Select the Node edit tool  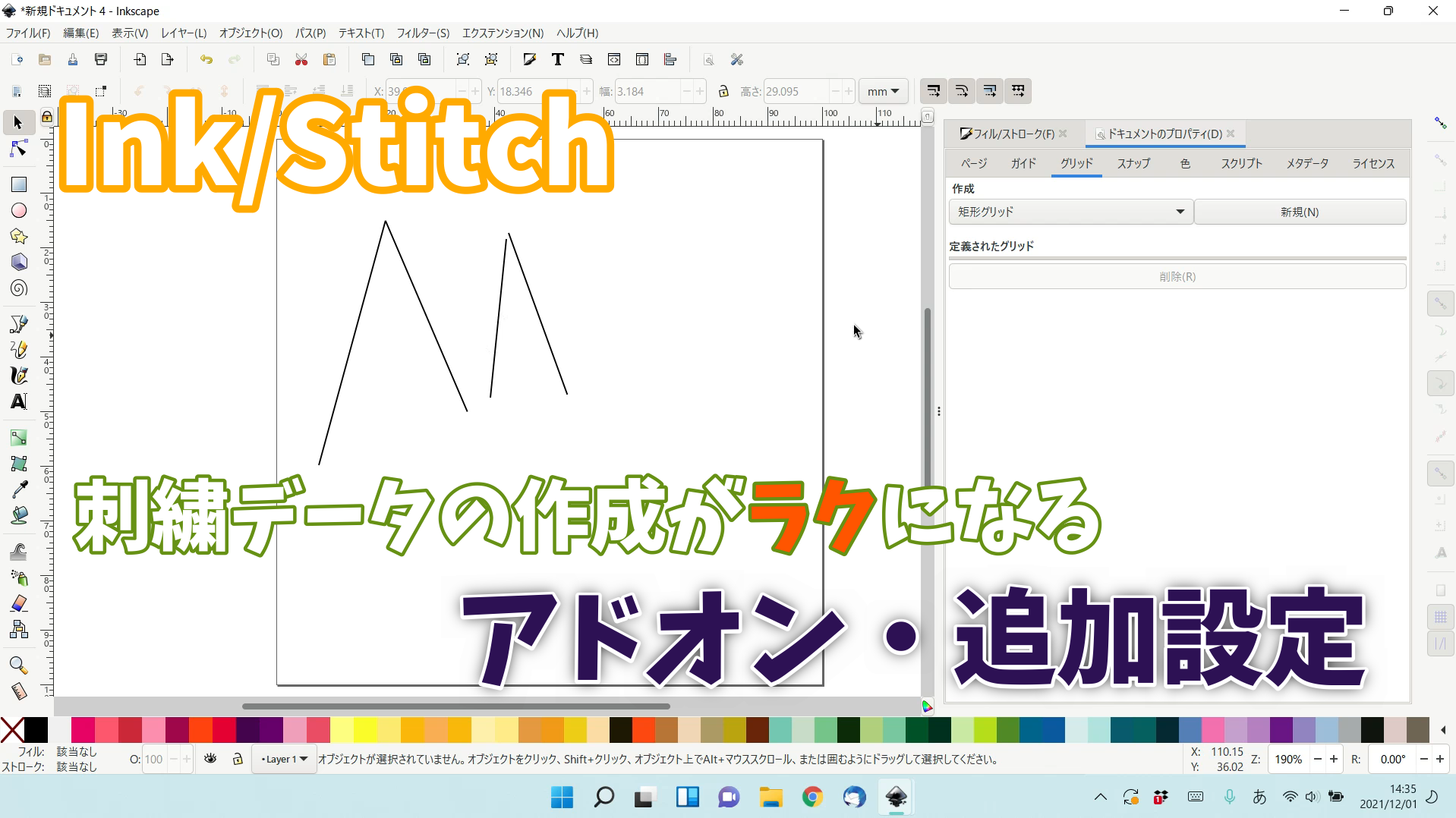tap(18, 149)
